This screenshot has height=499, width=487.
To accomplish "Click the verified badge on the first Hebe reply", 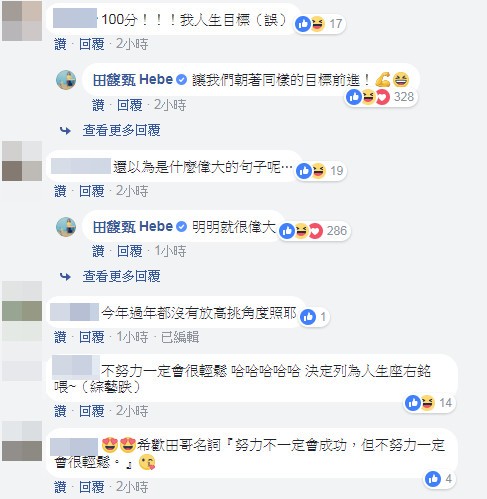I will [x=181, y=80].
